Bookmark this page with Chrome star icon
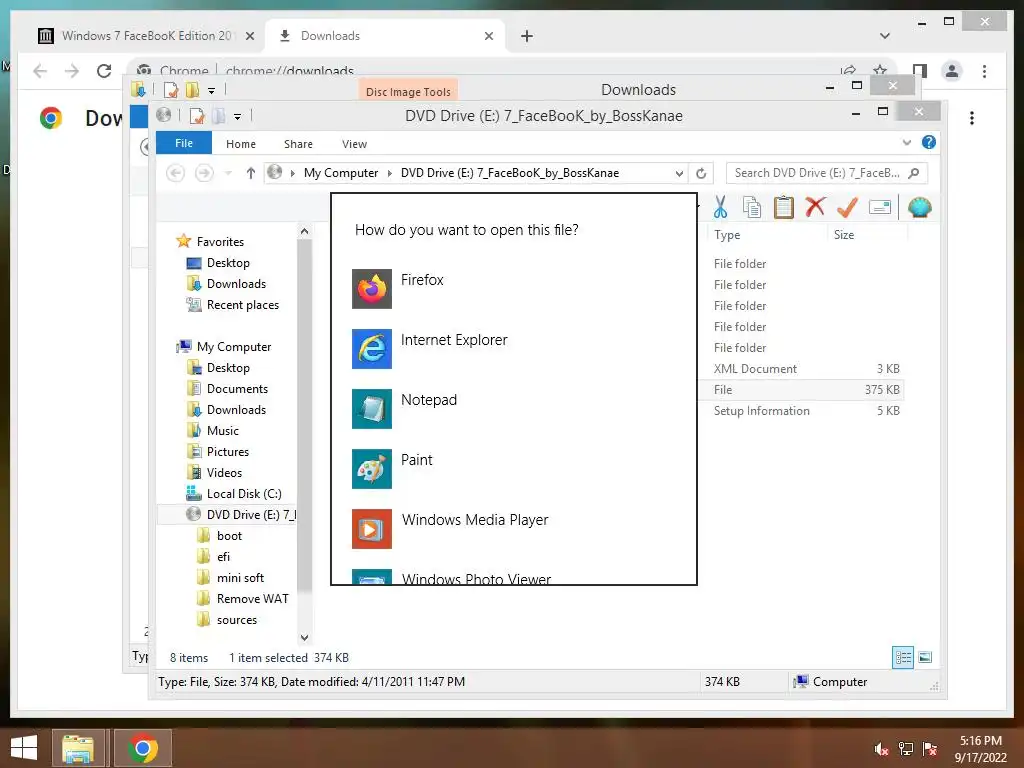The width and height of the screenshot is (1024, 768). coord(880,71)
